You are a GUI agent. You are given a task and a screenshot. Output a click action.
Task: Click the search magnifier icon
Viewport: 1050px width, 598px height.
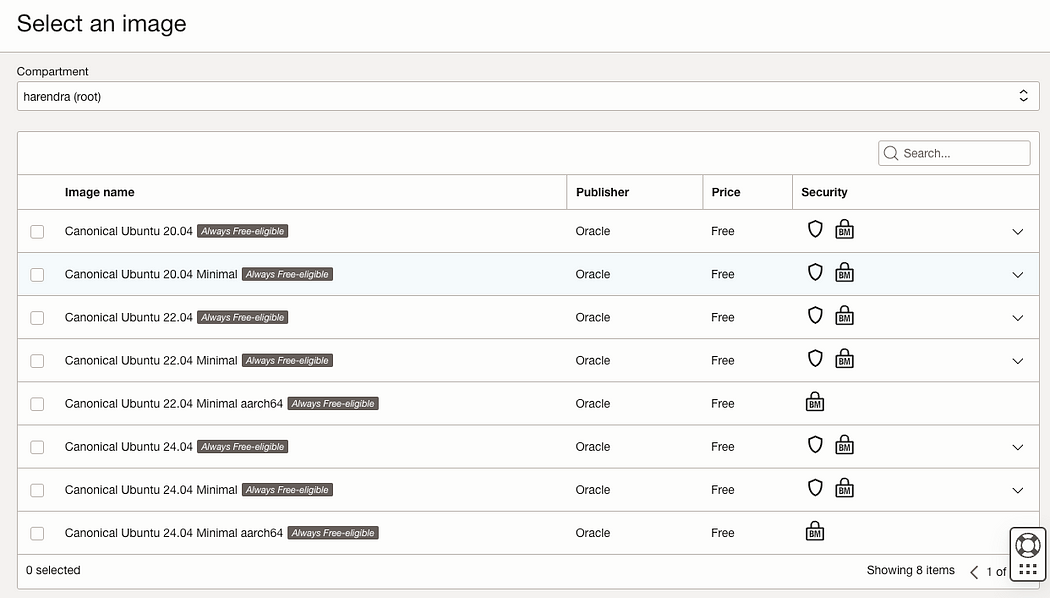pos(891,153)
